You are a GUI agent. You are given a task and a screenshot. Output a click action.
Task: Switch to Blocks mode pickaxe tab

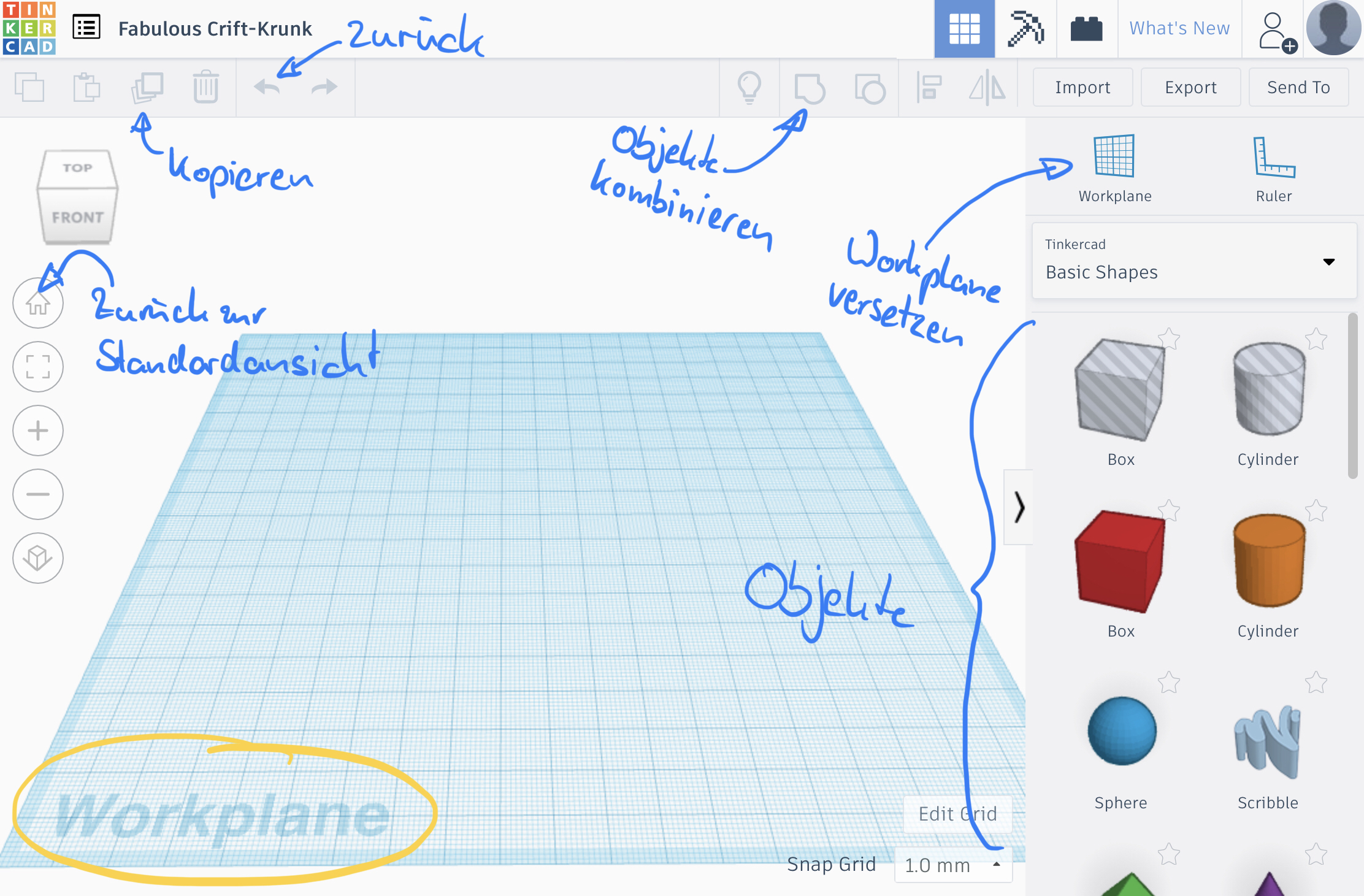1025,29
